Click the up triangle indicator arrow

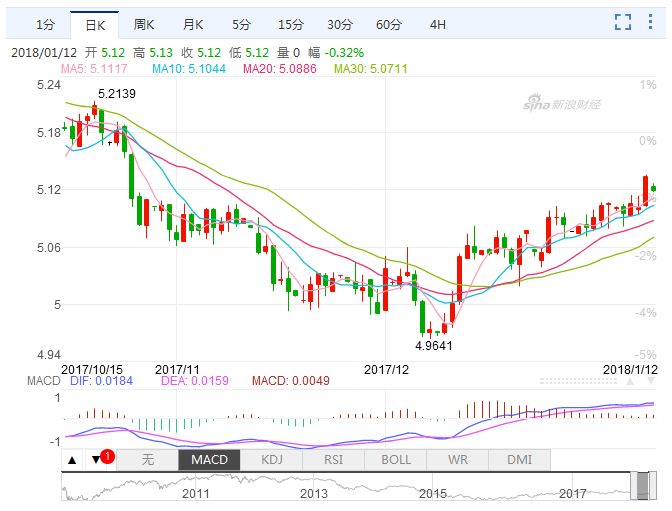(x=72, y=460)
